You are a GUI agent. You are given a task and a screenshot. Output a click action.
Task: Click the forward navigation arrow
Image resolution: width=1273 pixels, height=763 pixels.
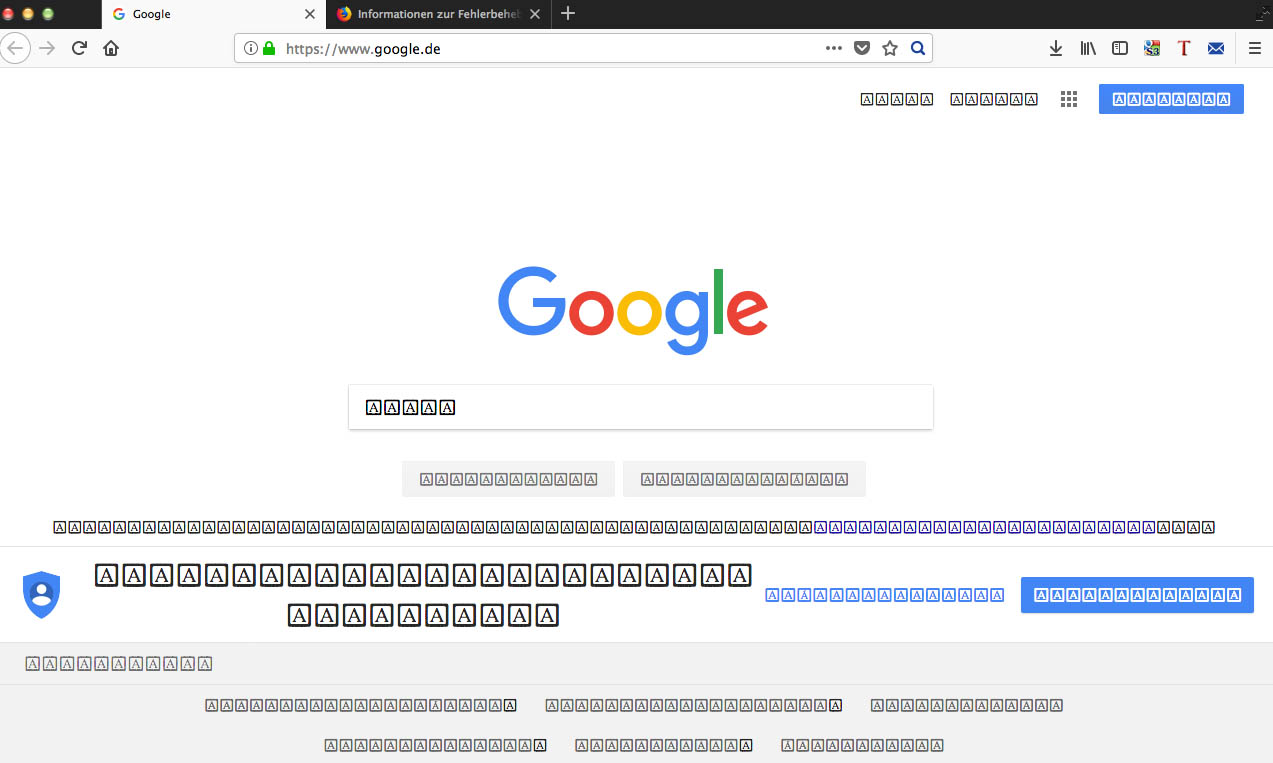click(47, 48)
